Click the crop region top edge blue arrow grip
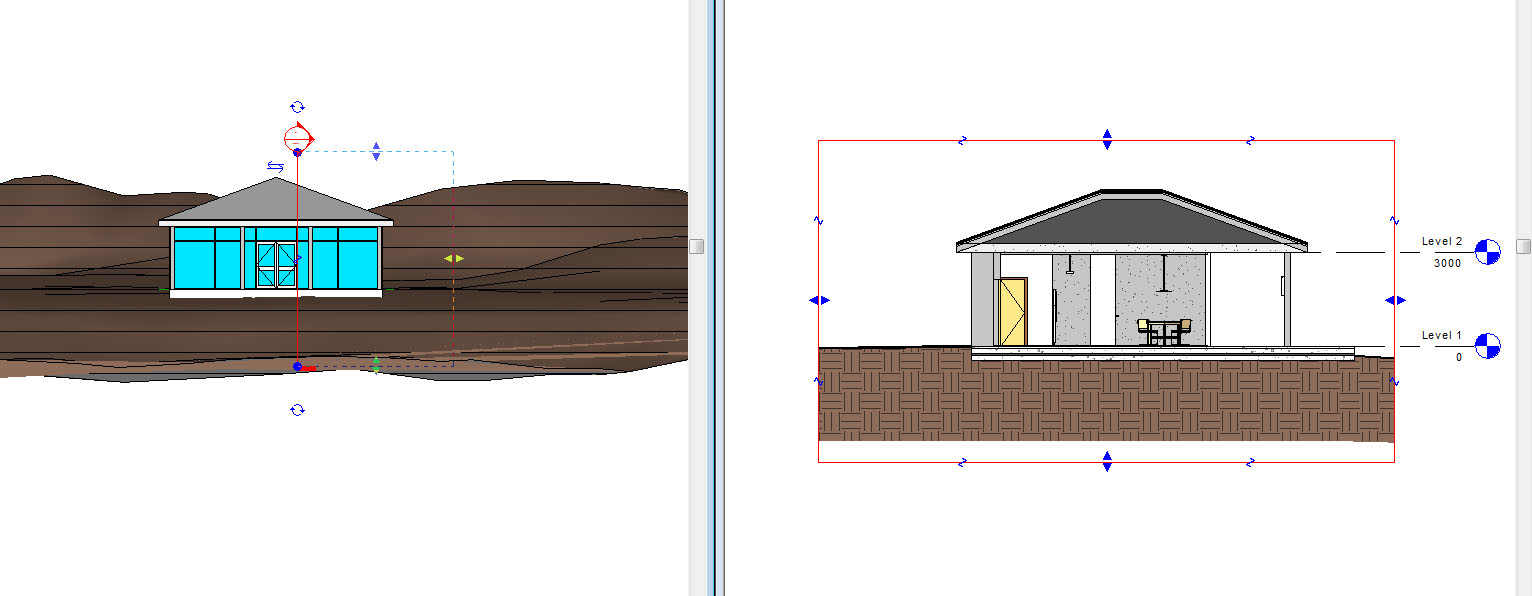Screen dimensions: 1532x596 click(x=1106, y=139)
